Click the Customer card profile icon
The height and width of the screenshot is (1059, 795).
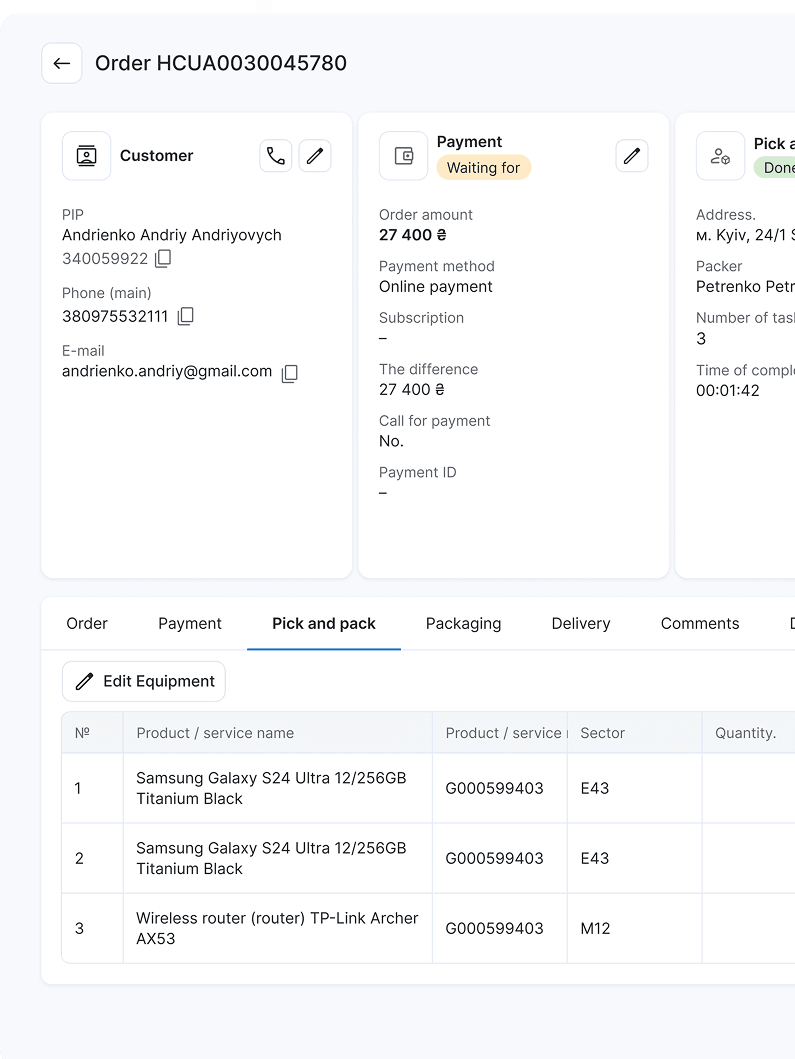(x=86, y=156)
